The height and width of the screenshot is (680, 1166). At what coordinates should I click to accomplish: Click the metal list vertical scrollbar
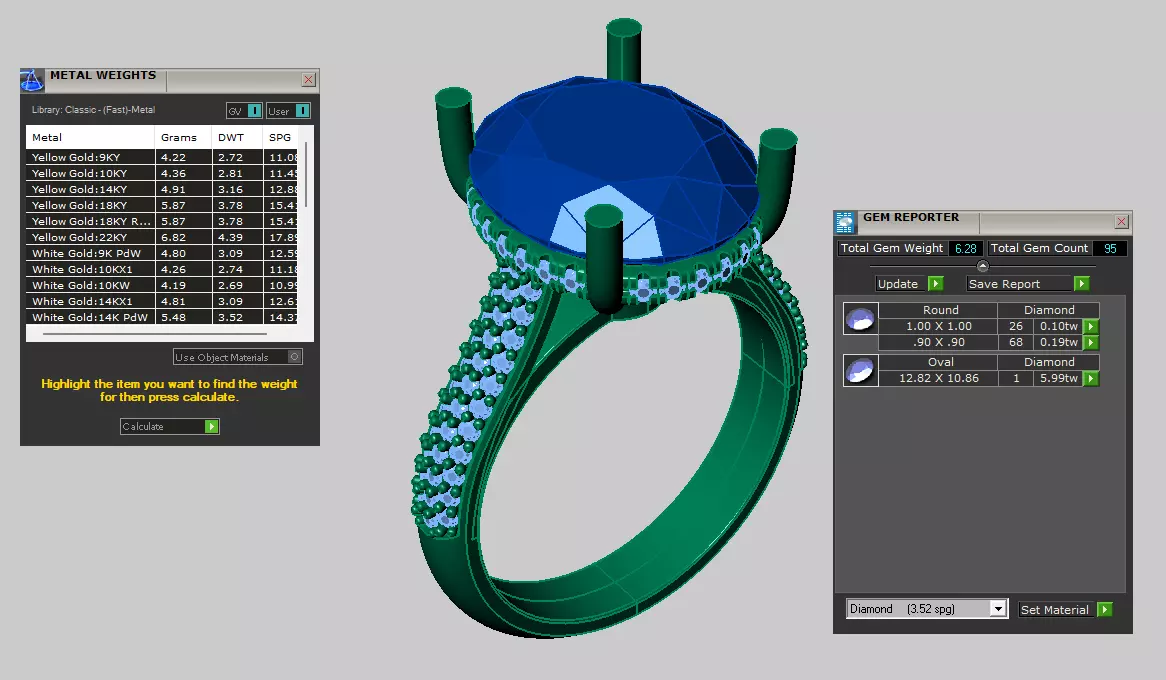click(x=306, y=175)
